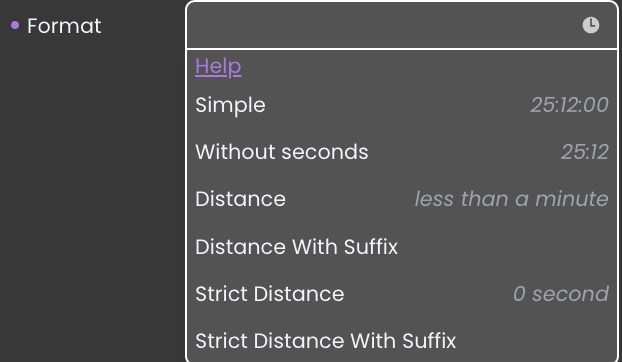Select the Simple format option
Screen dimensions: 622x362
click(x=402, y=105)
